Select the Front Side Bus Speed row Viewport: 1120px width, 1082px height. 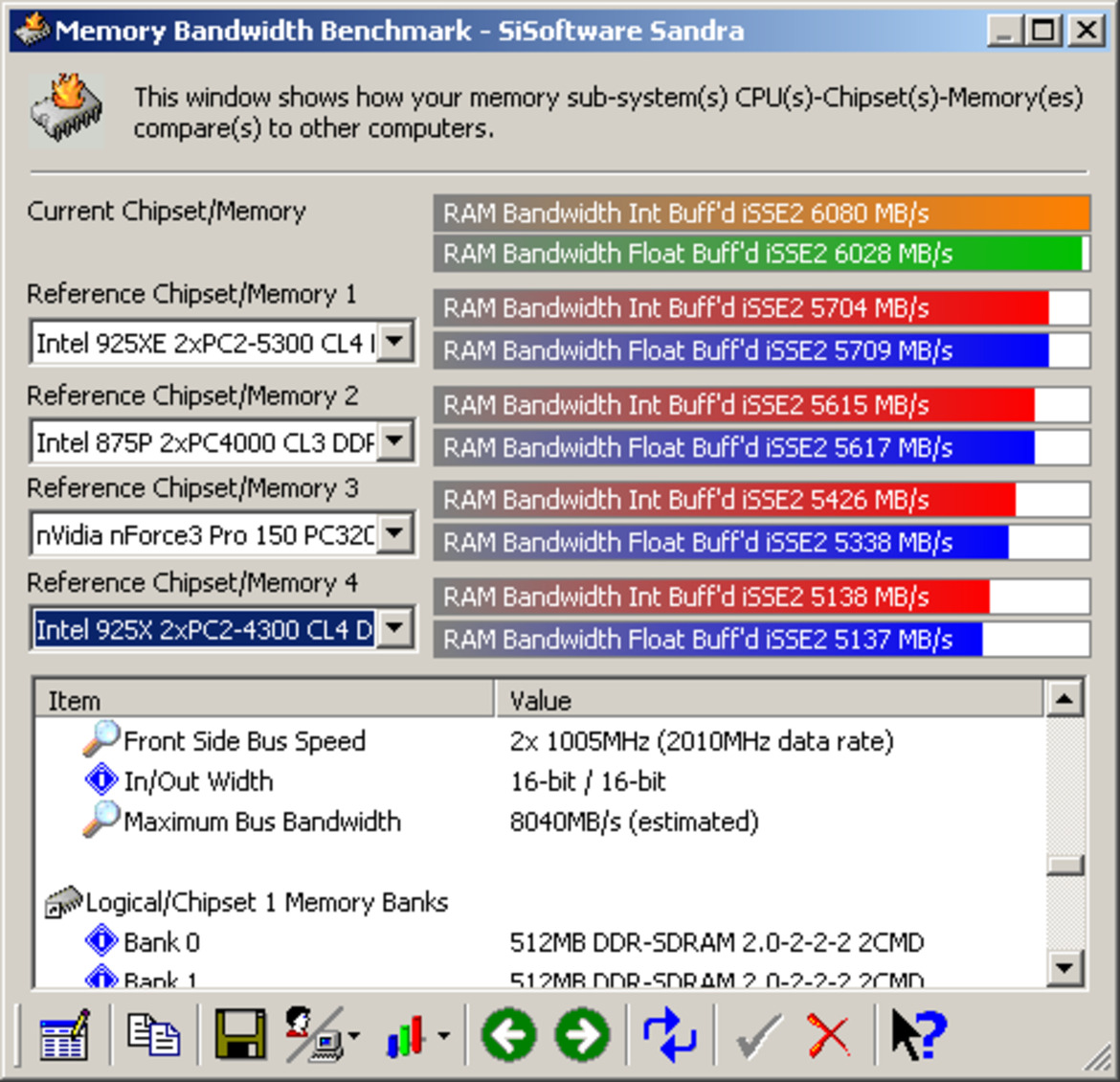coord(539,740)
